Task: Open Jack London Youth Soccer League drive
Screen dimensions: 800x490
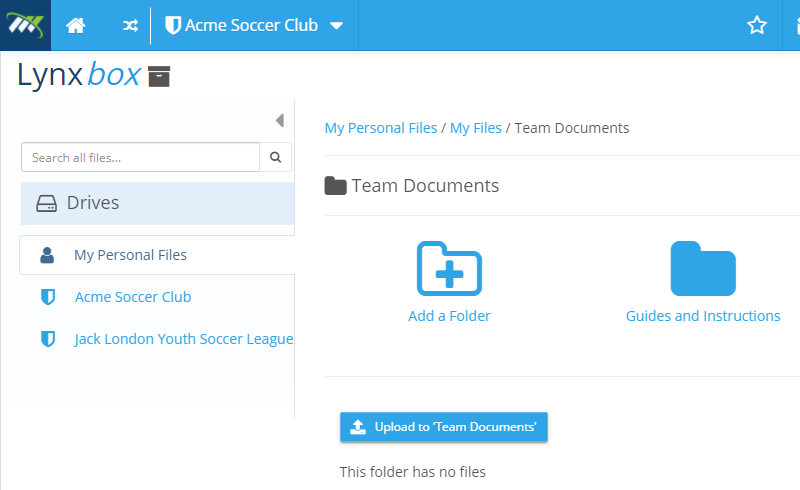Action: point(184,339)
